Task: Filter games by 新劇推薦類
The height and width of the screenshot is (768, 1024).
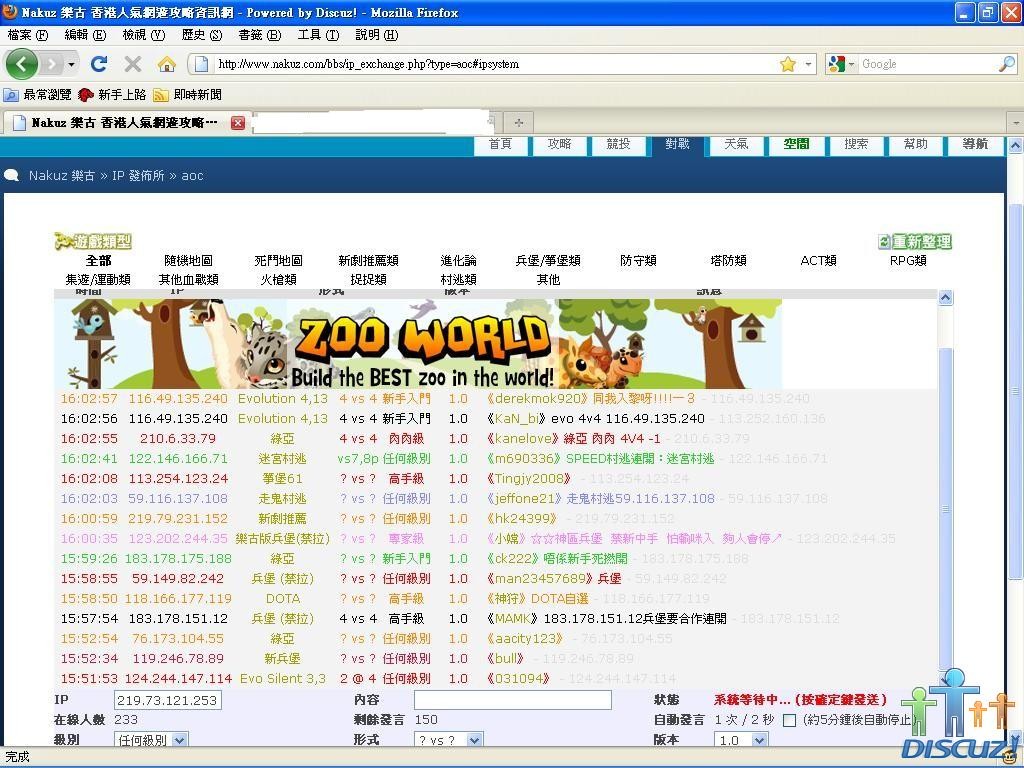Action: (x=368, y=261)
